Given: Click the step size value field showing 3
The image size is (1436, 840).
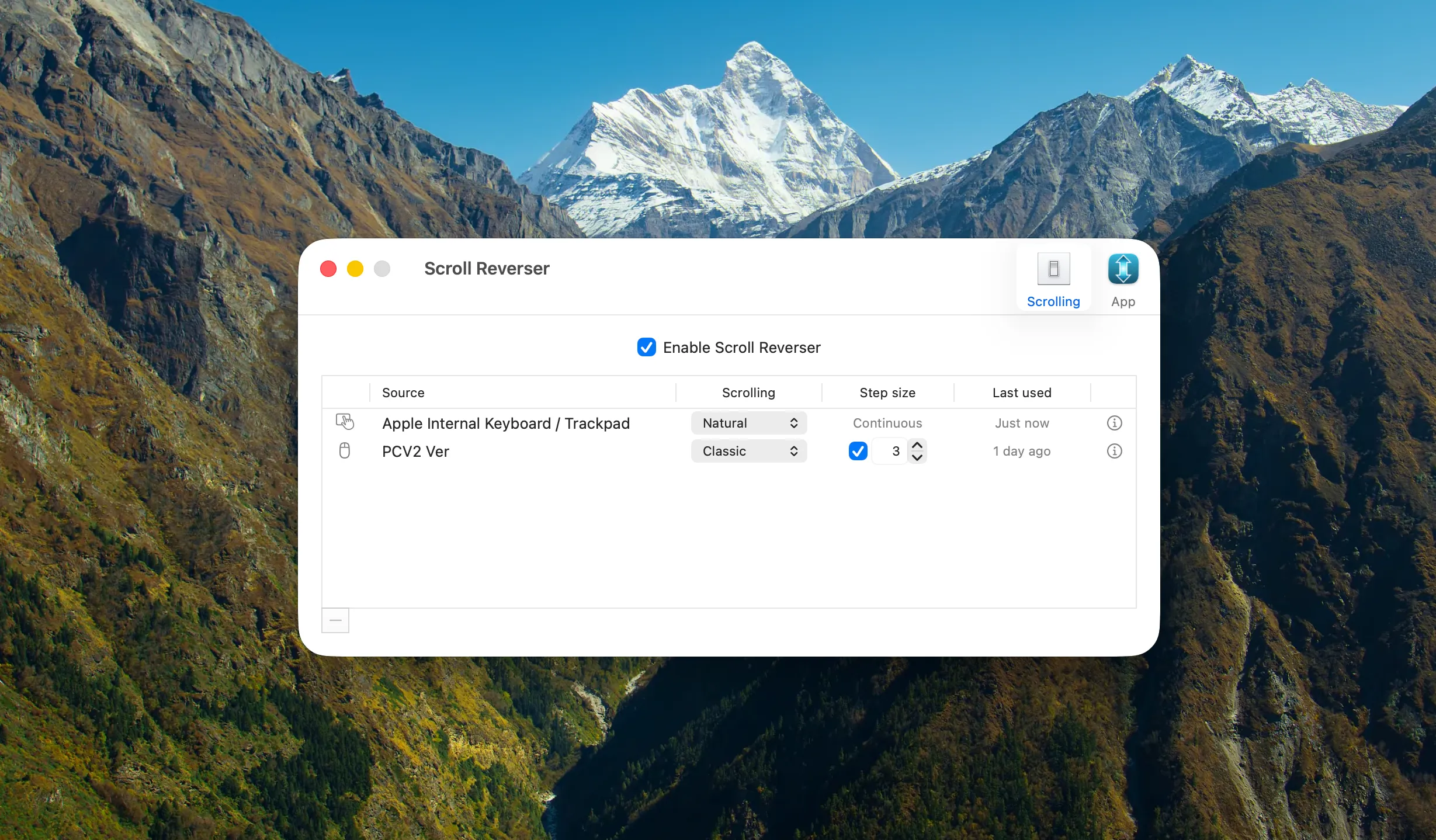Looking at the screenshot, I should pos(889,451).
